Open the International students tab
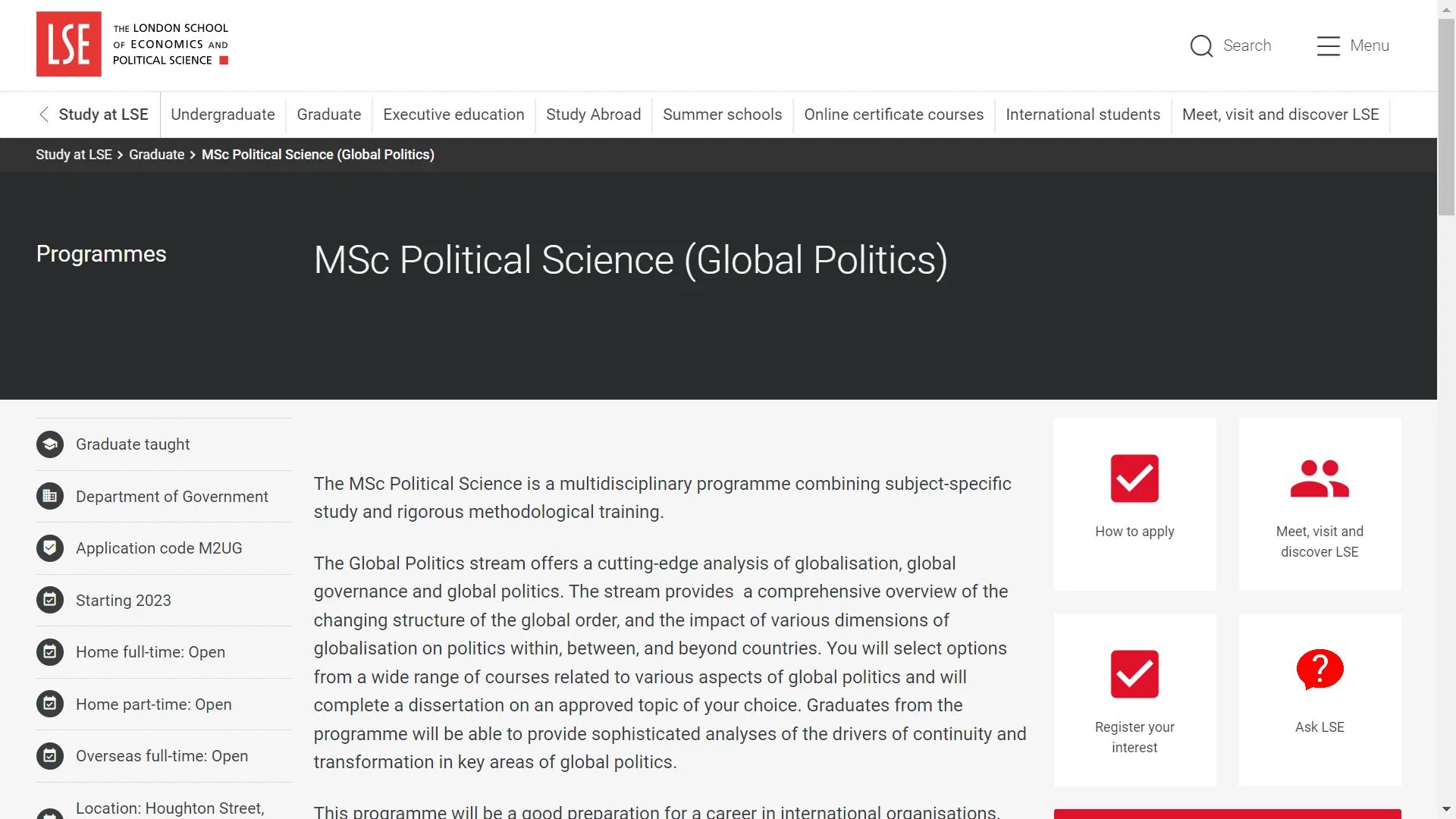This screenshot has width=1456, height=819. coord(1082,115)
